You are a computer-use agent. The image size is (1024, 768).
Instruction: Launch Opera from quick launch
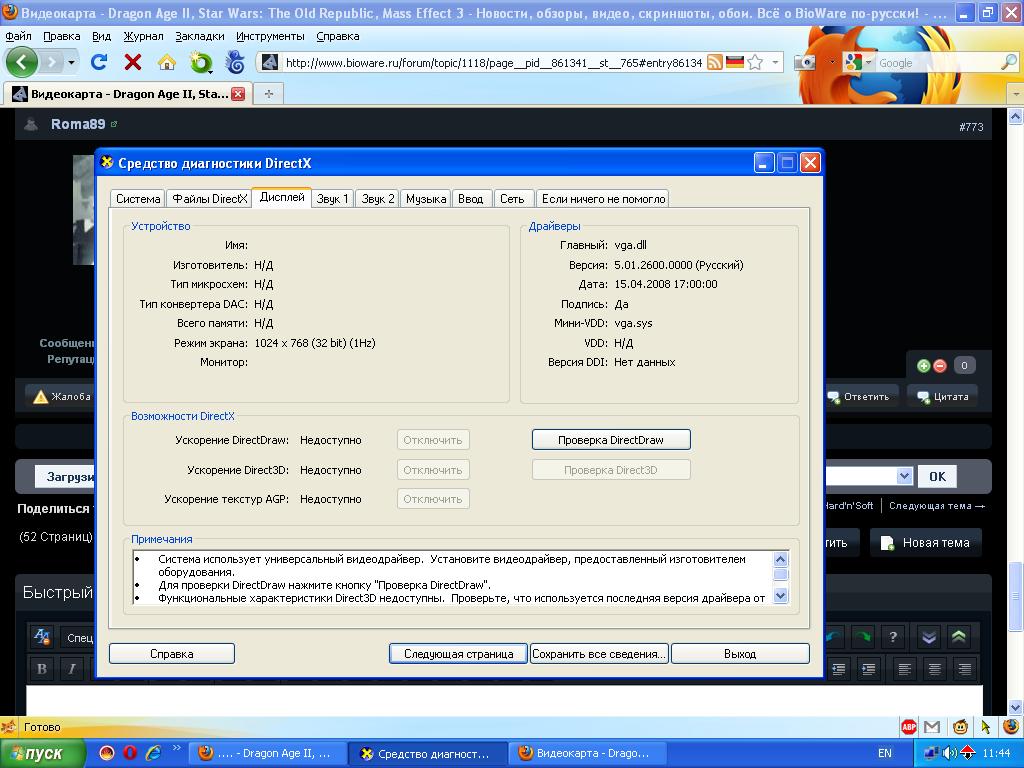(x=130, y=753)
